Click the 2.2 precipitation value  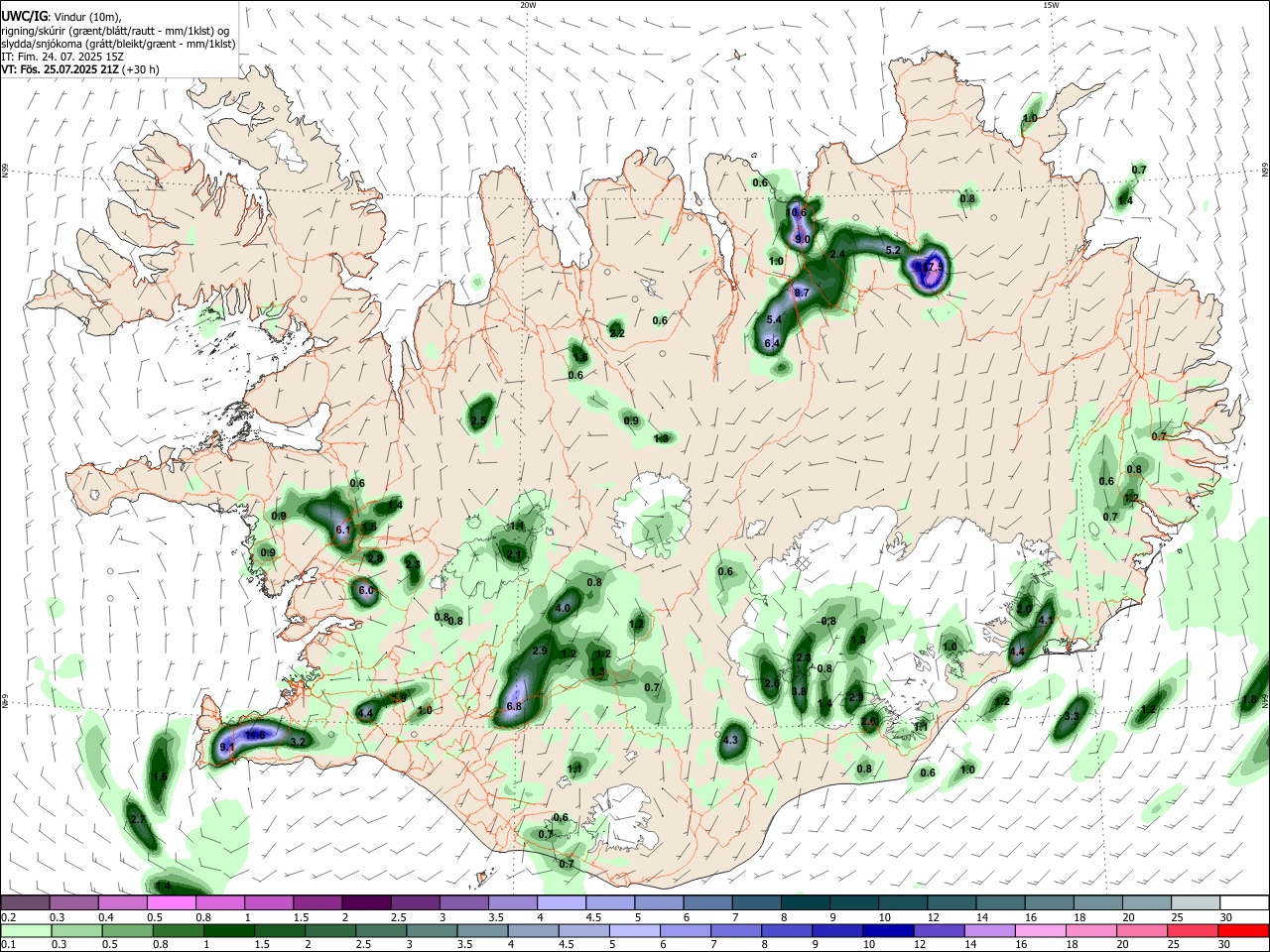pos(616,333)
